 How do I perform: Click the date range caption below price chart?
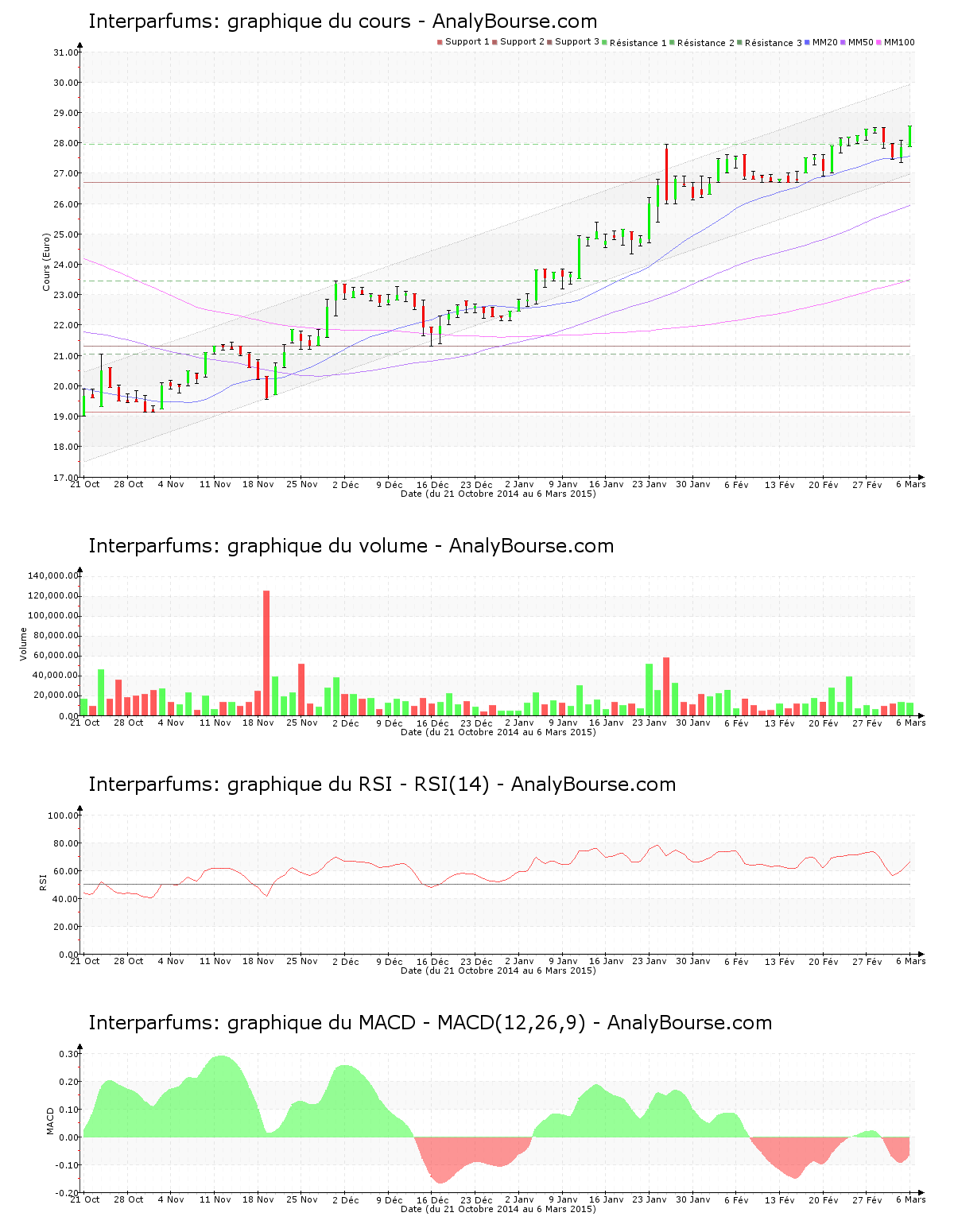(x=498, y=494)
